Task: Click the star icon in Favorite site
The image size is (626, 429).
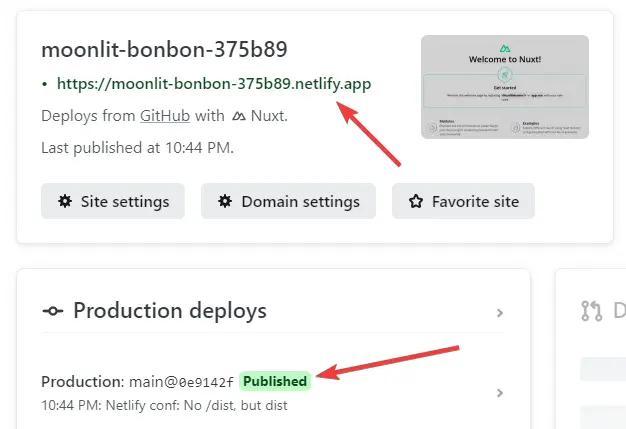Action: (x=416, y=201)
